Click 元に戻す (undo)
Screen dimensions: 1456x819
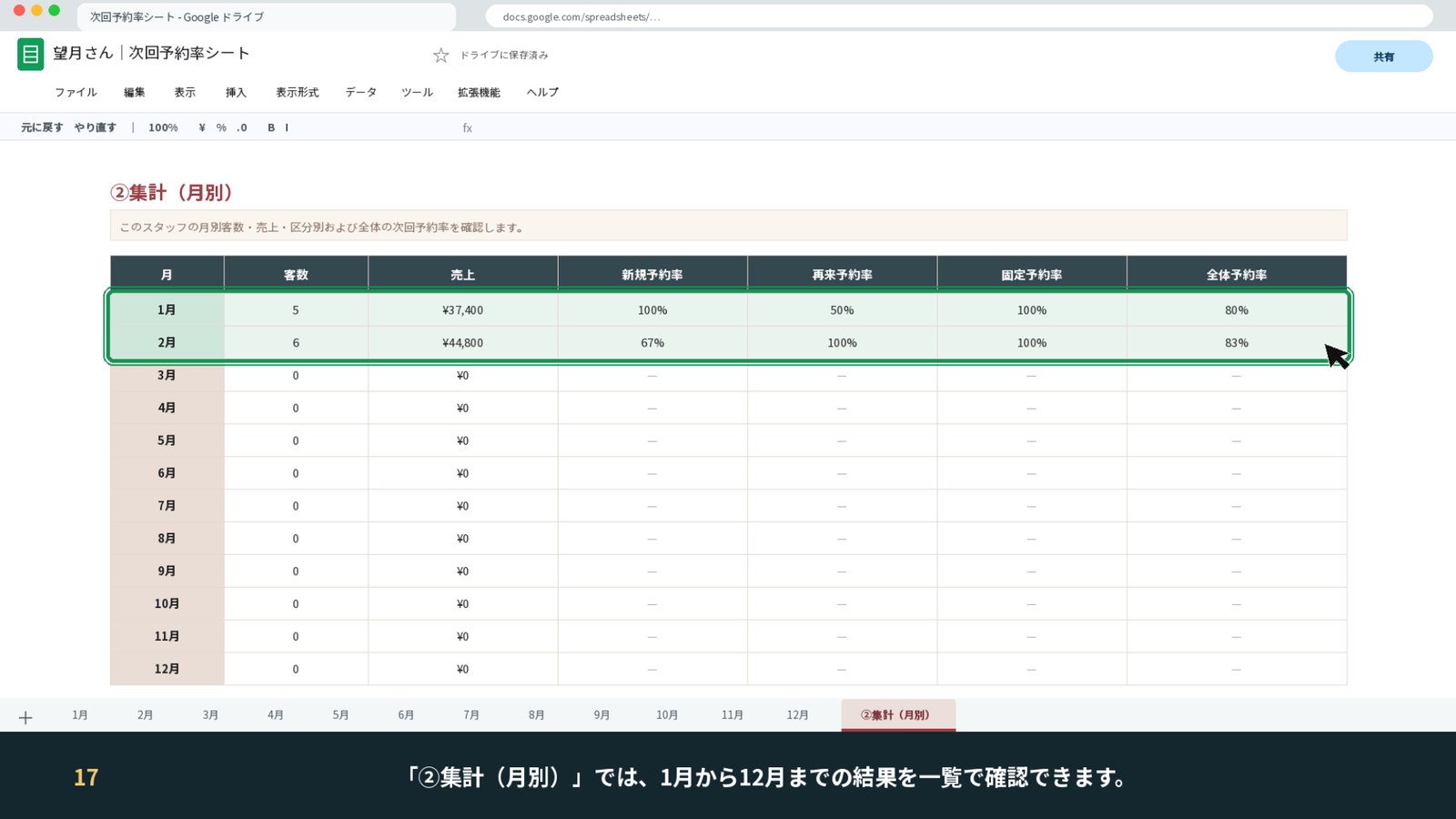42,127
